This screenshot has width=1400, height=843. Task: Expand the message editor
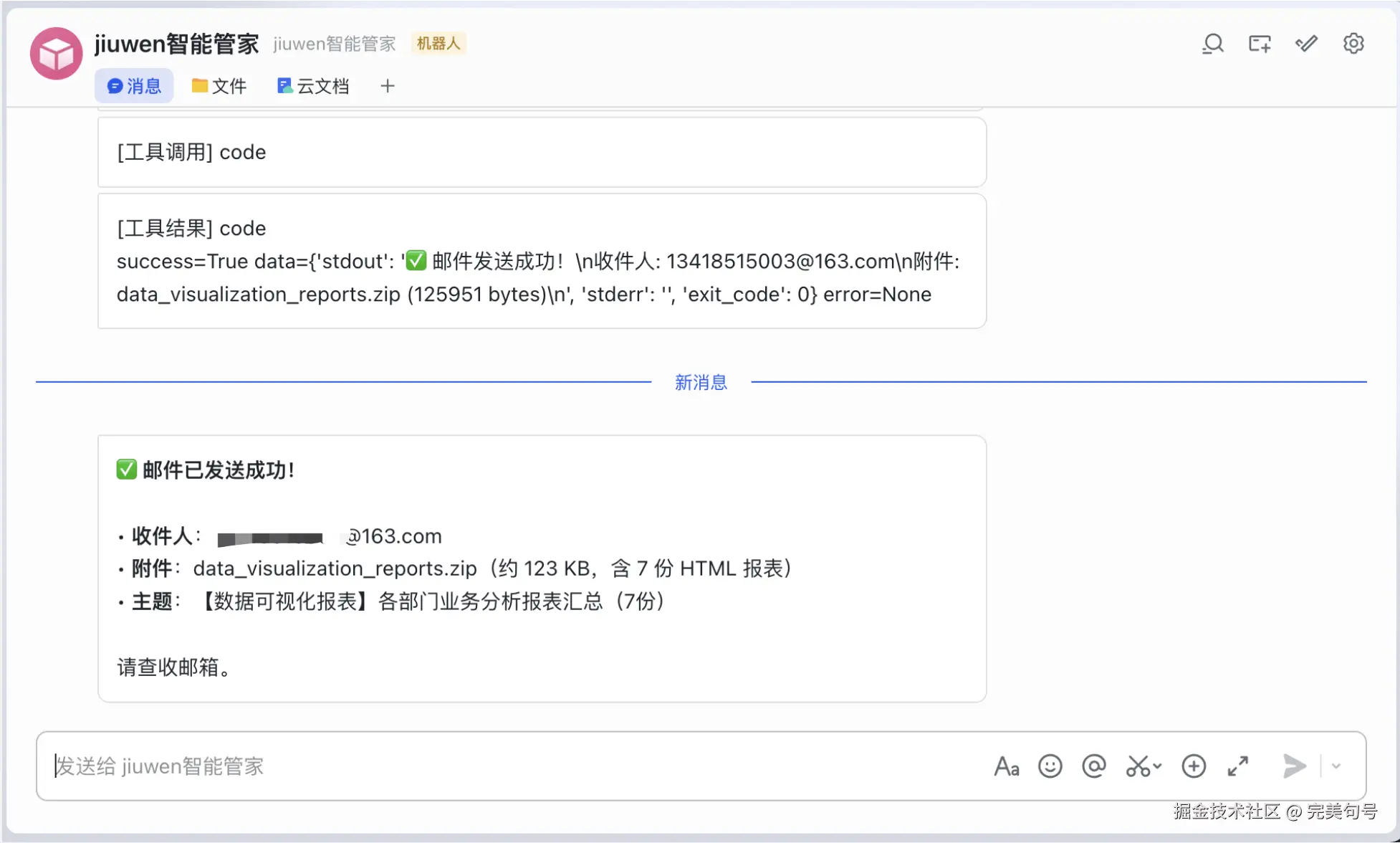tap(1238, 766)
